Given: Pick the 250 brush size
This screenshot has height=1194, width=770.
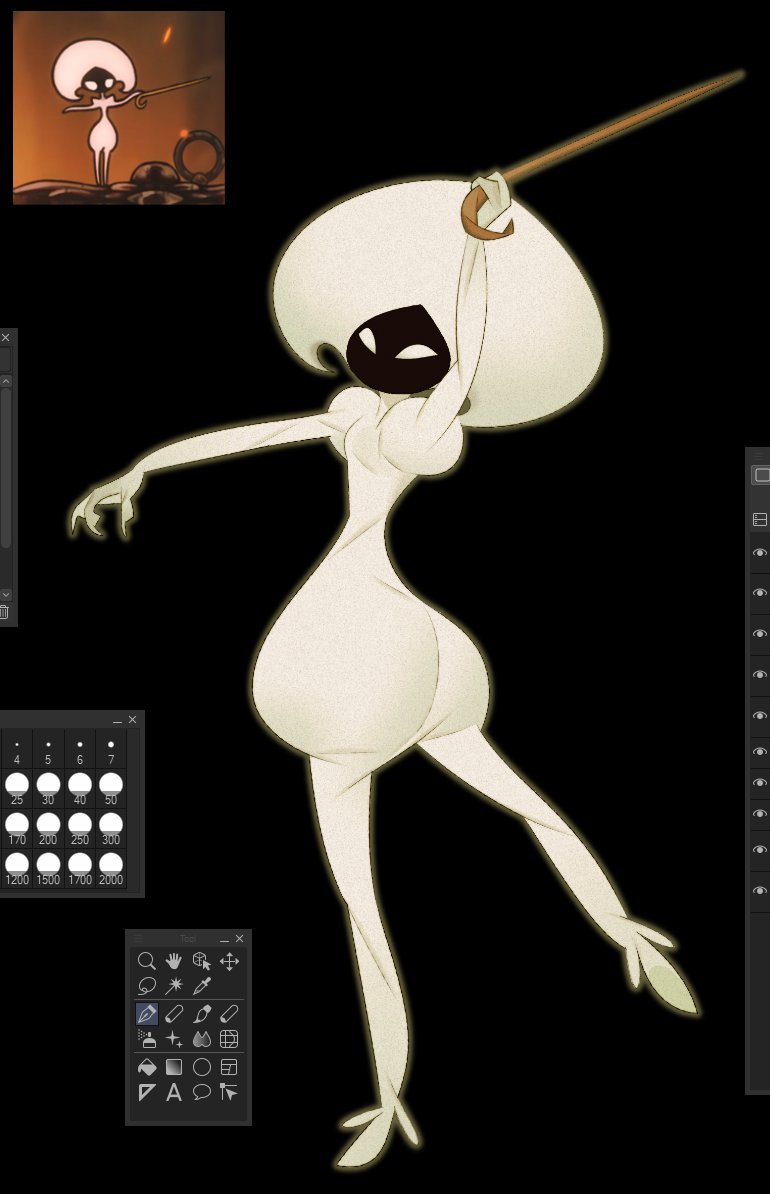Looking at the screenshot, I should 79,828.
